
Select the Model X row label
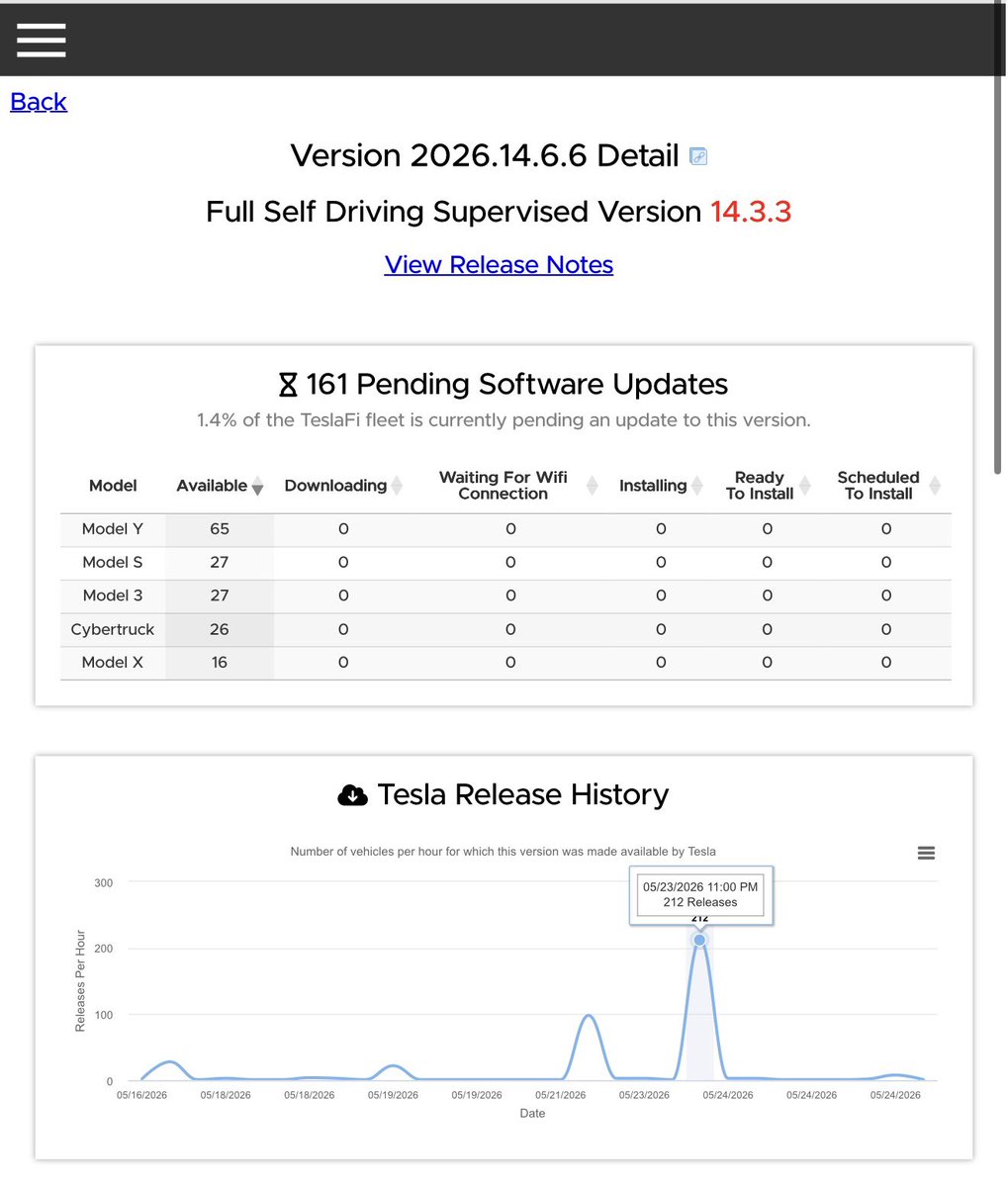[113, 662]
